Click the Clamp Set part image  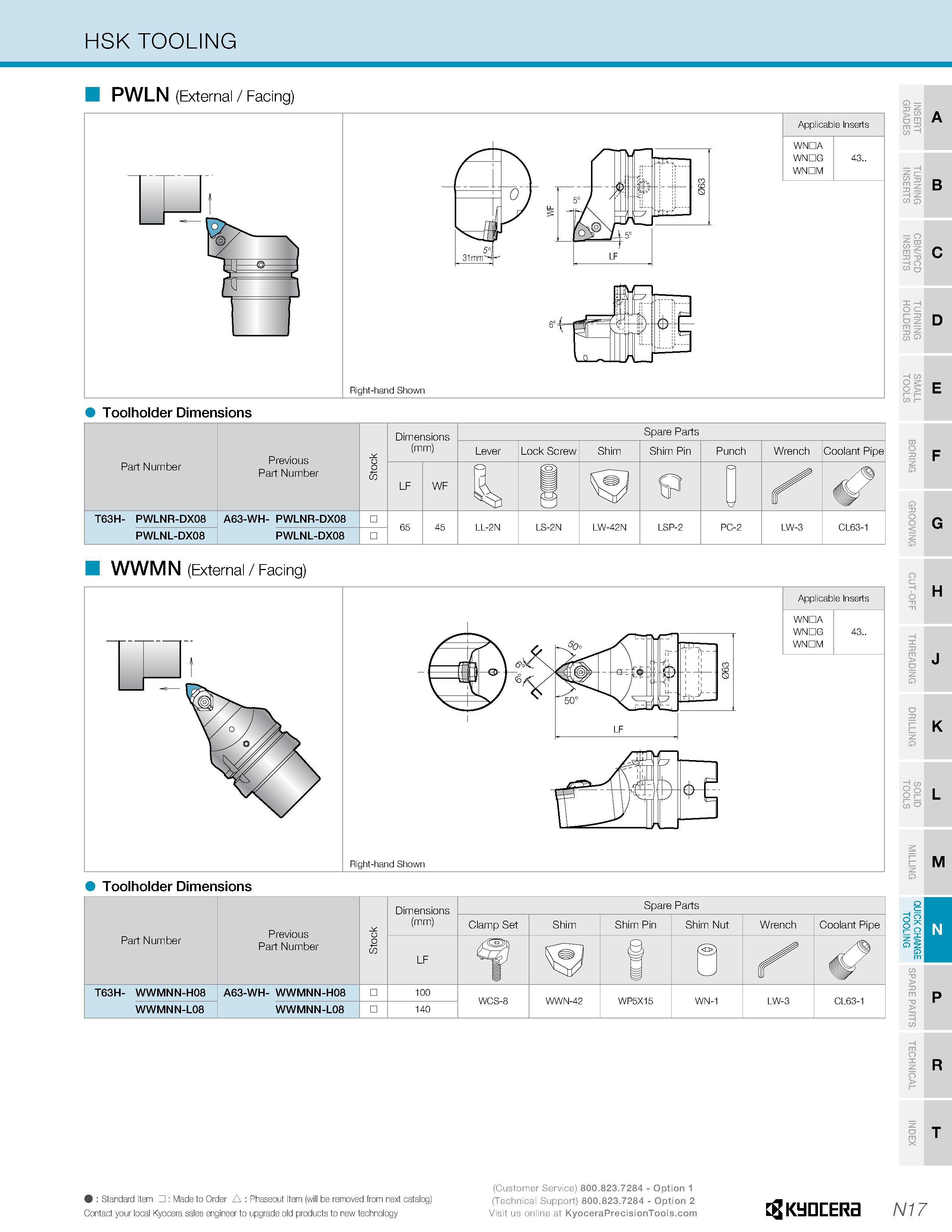(493, 959)
